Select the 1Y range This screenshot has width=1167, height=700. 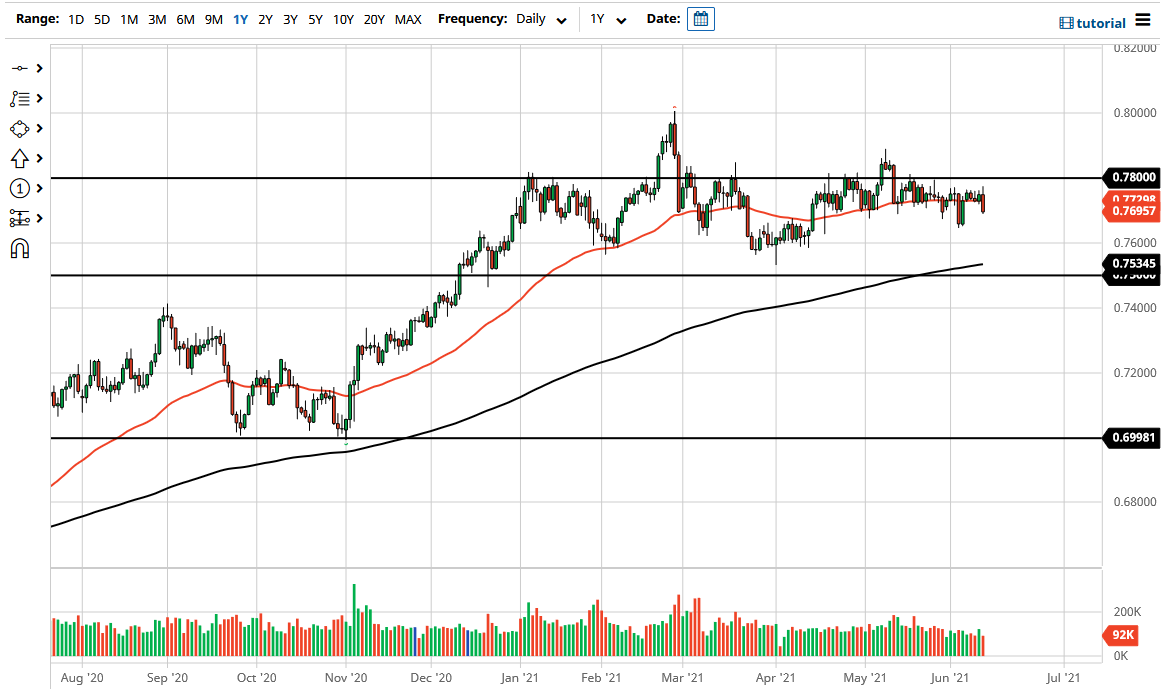(240, 19)
